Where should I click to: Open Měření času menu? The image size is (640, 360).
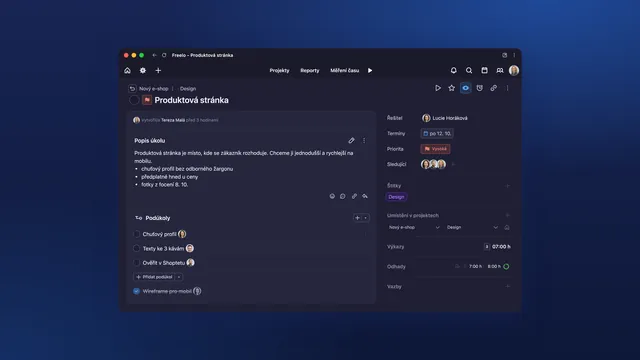(x=344, y=71)
